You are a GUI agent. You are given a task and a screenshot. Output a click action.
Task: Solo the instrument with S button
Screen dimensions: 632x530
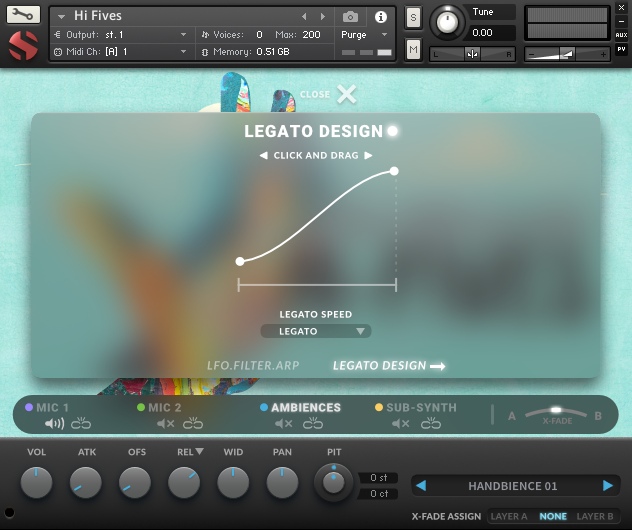coord(413,18)
